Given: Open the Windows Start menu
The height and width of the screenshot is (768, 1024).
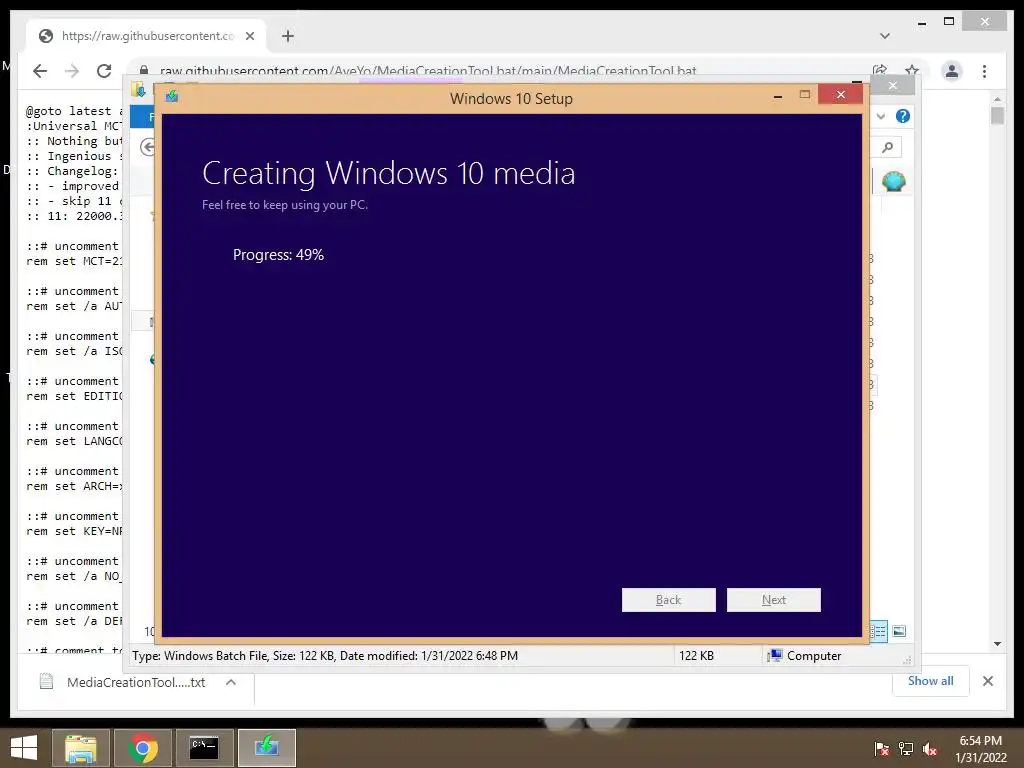Looking at the screenshot, I should [24, 748].
